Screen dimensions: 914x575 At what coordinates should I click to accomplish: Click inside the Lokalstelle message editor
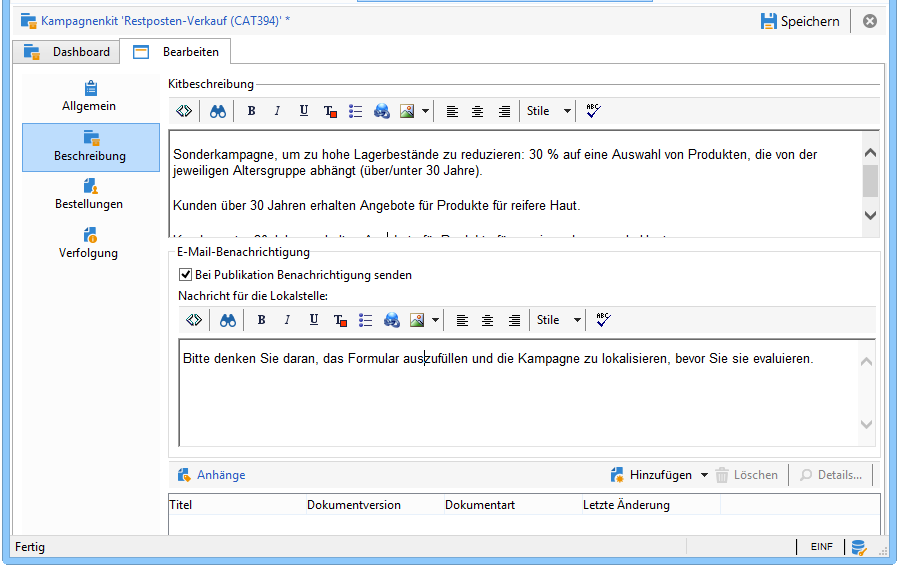click(x=518, y=393)
